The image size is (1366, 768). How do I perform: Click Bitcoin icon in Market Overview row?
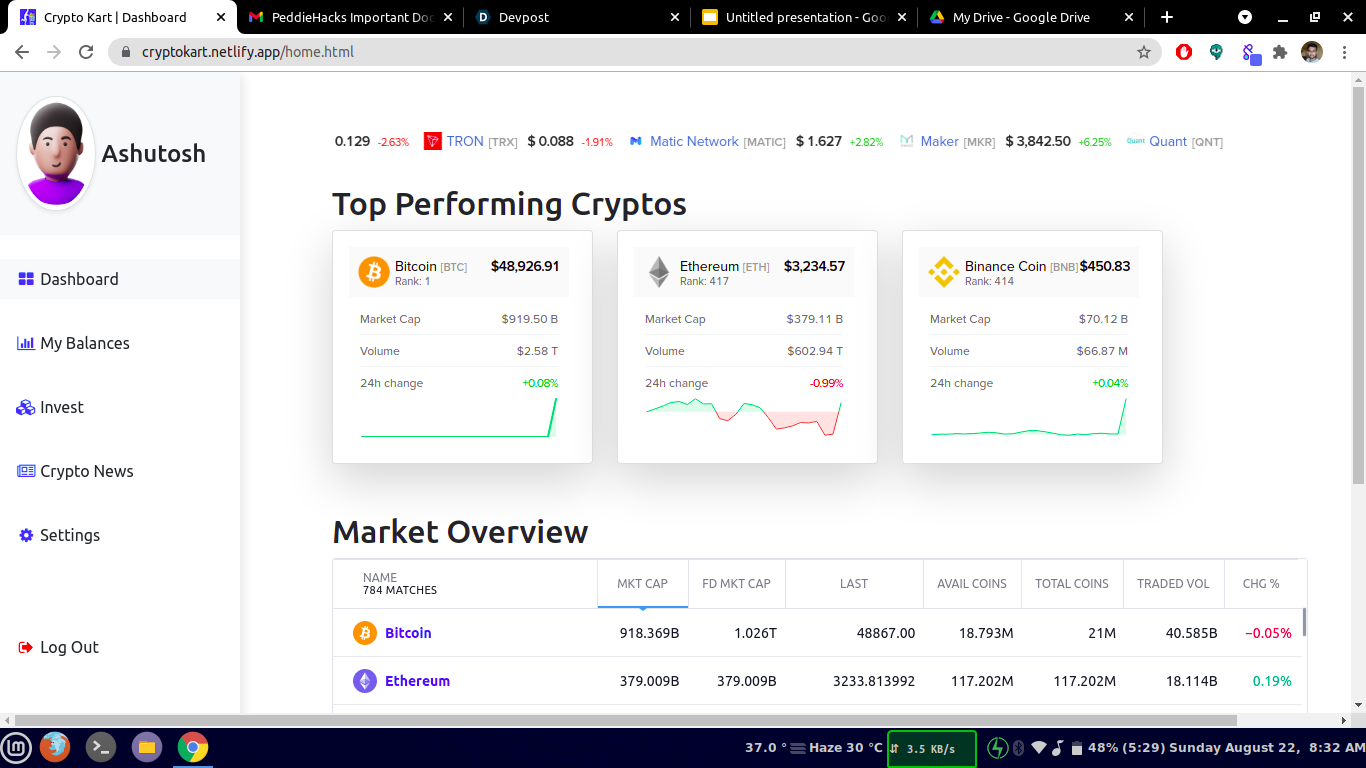[x=365, y=633]
